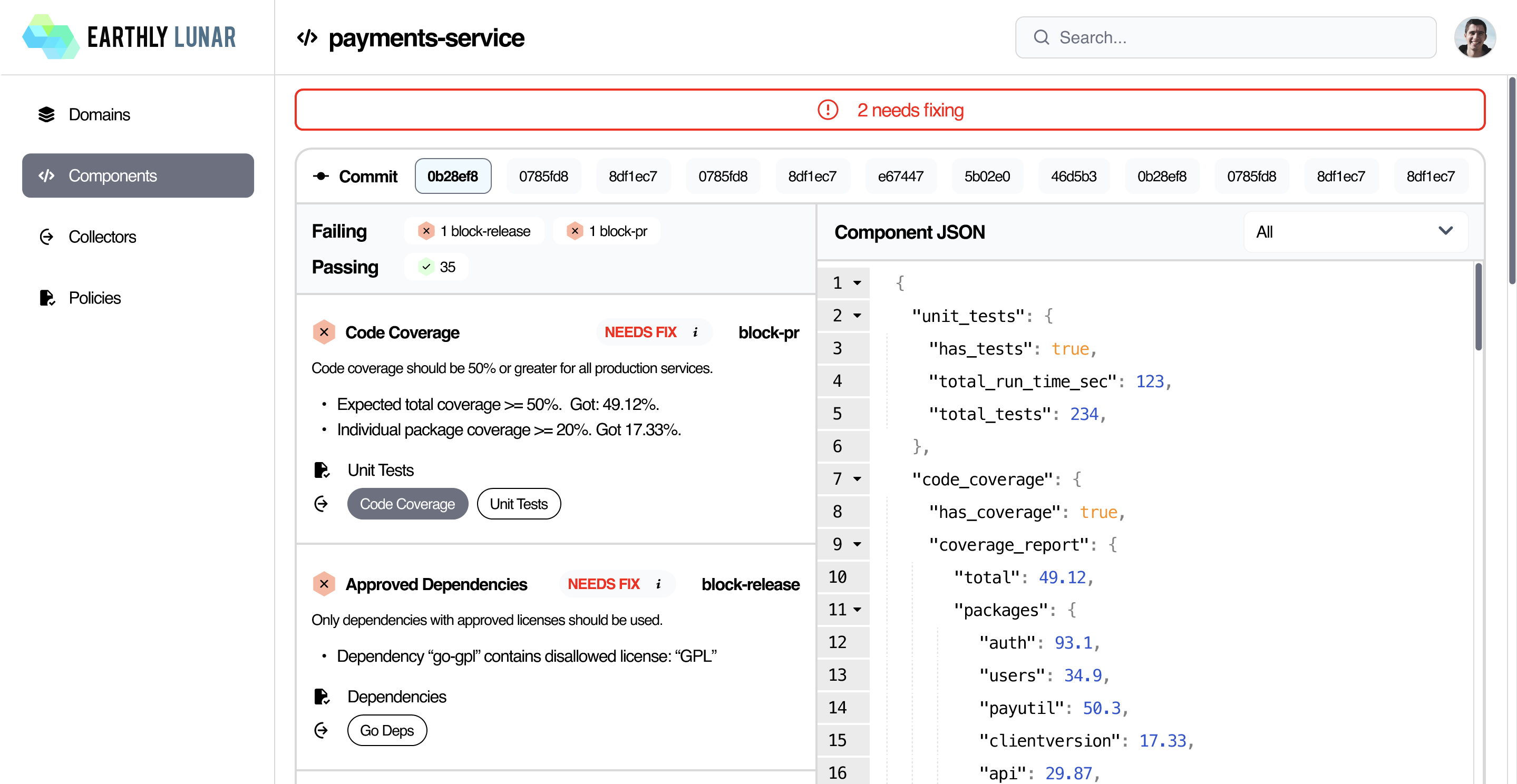Click the policy icon beside Unit Tests

click(x=322, y=469)
